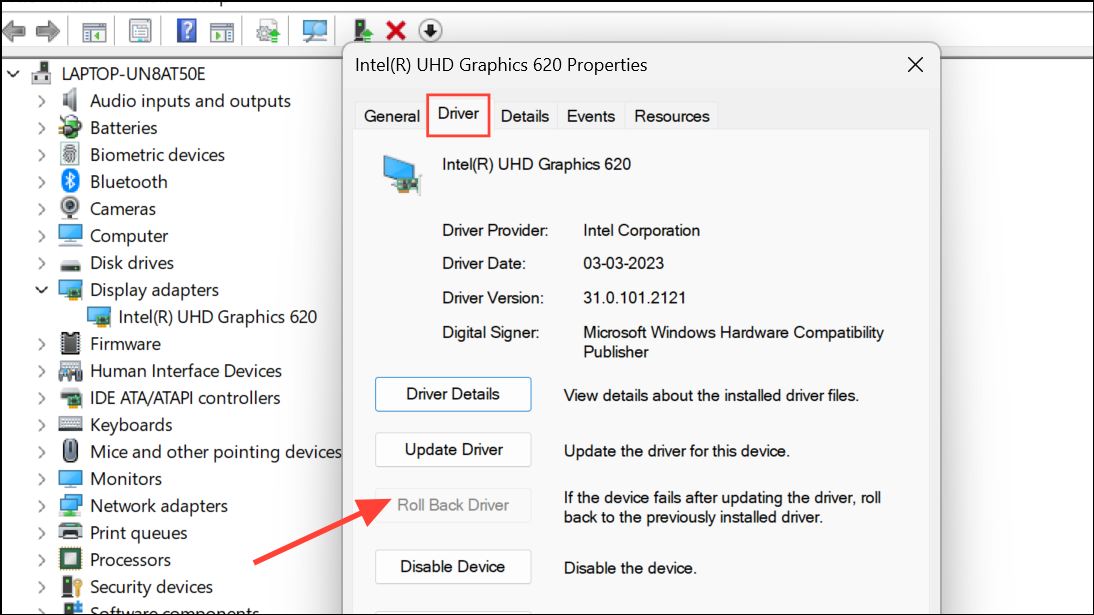
Task: Select Intel(R) UHD Graphics 620 tree item
Action: [x=217, y=317]
